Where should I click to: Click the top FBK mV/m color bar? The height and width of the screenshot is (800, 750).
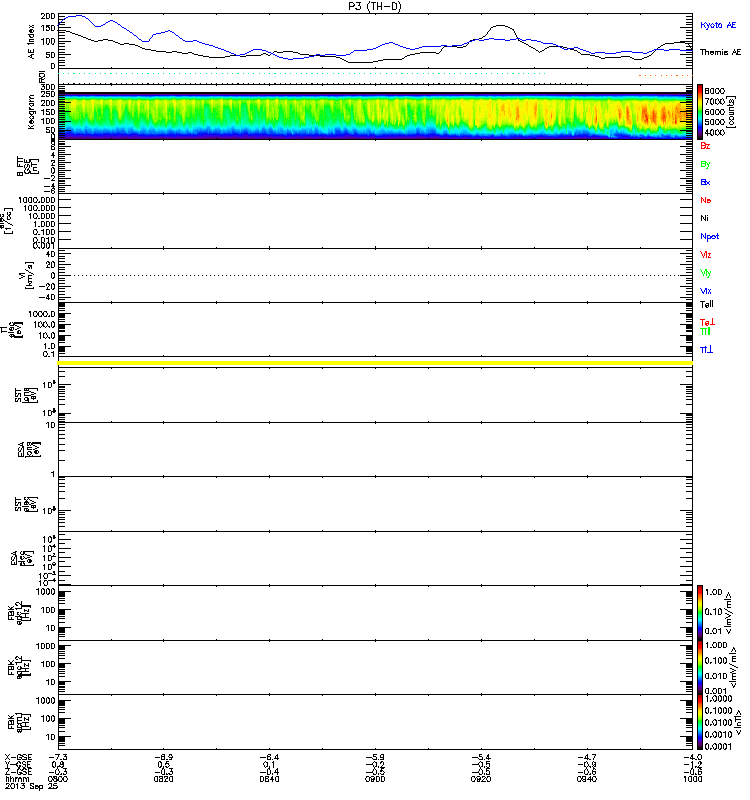700,612
